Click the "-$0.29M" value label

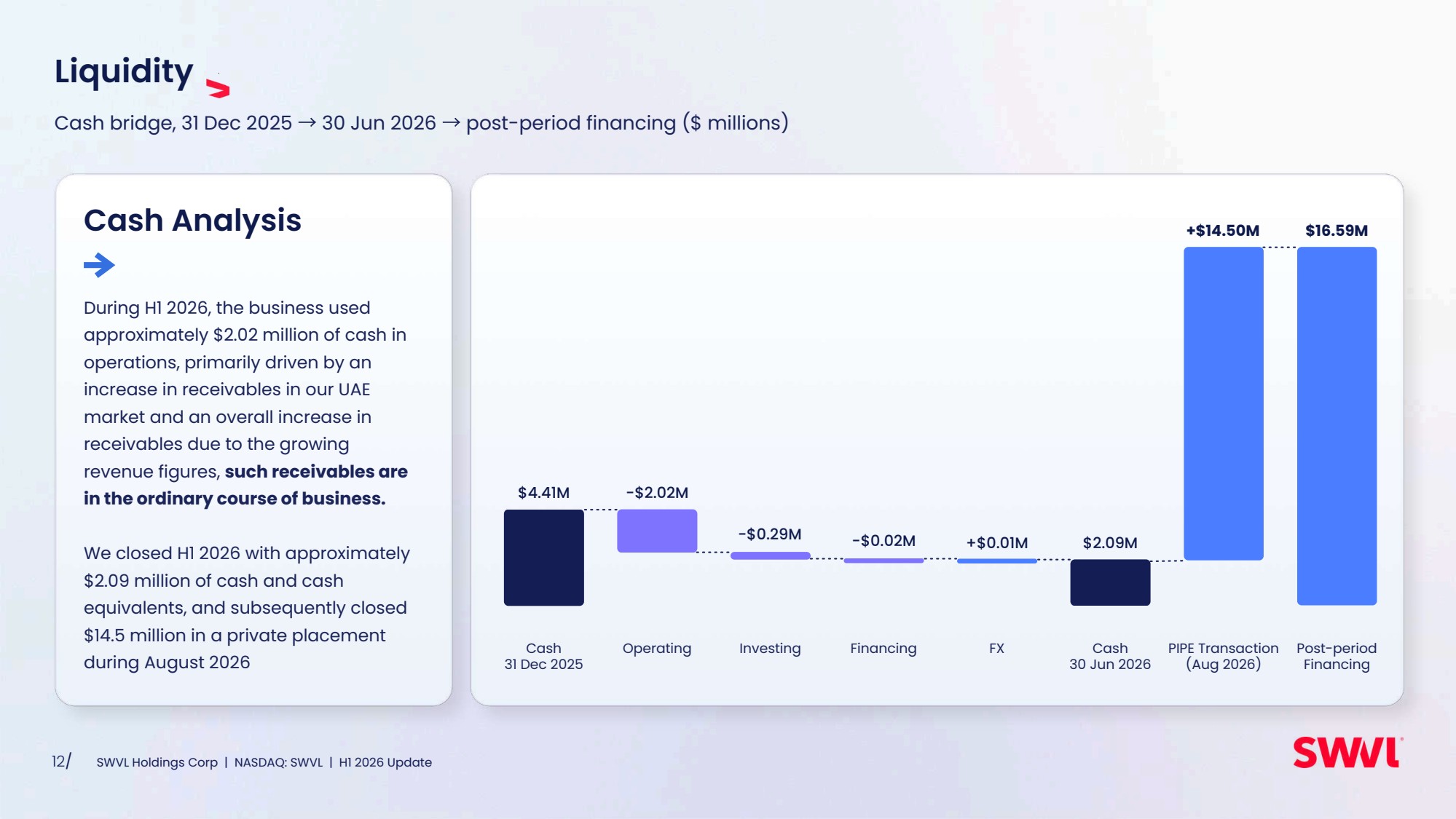click(x=770, y=534)
